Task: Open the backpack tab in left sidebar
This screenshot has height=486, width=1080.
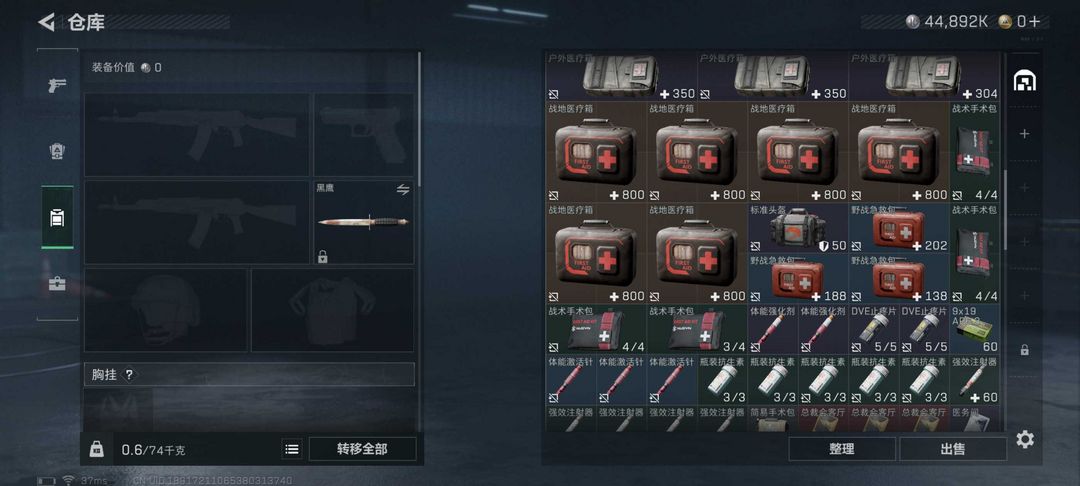Action: pos(57,218)
